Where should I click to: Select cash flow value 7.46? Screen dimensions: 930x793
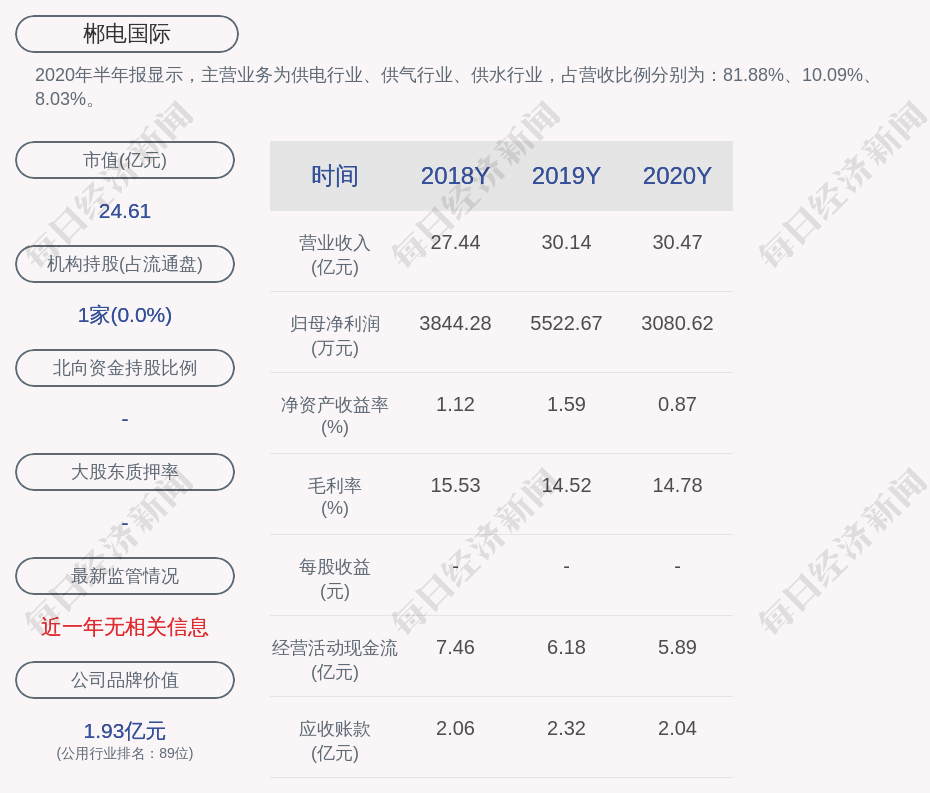tap(455, 647)
